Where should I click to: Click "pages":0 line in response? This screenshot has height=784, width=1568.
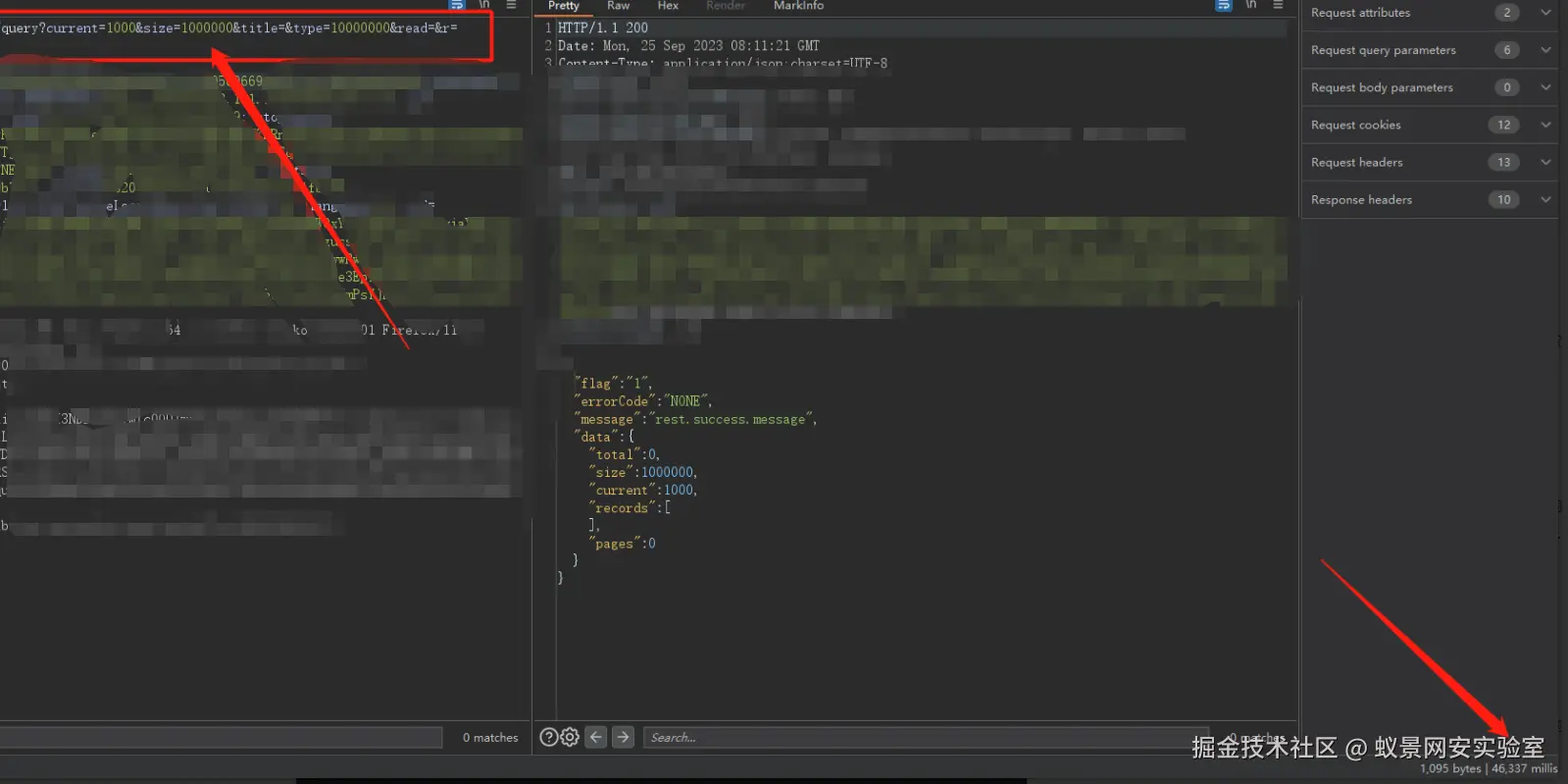point(622,543)
